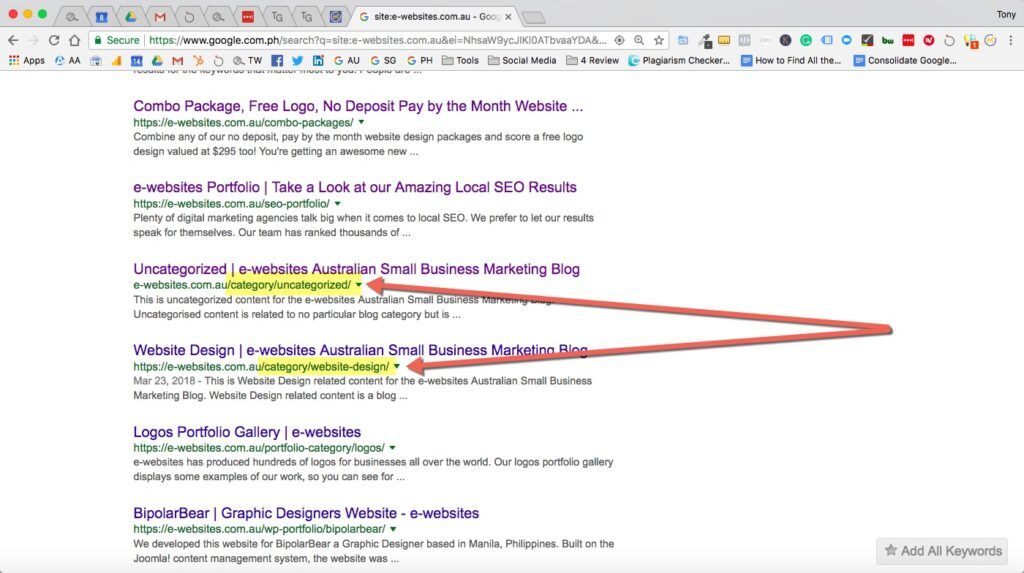Switch to the Google Calendar browser tab
1024x573 pixels.
click(101, 16)
